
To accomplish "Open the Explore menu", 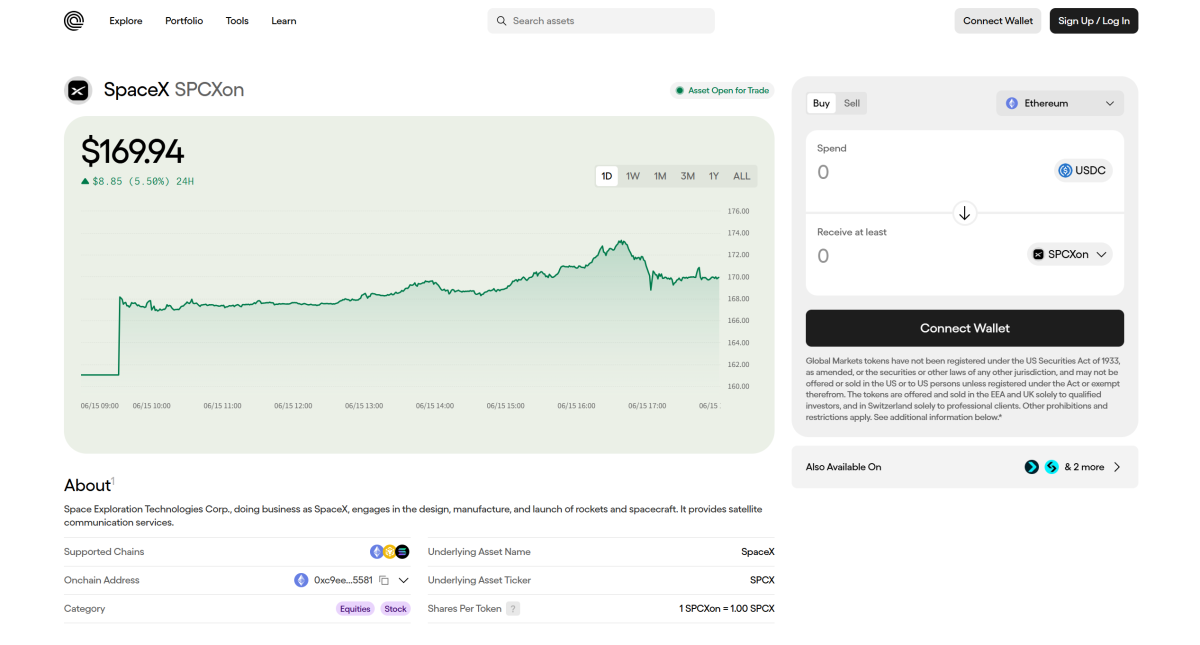I will 126,21.
